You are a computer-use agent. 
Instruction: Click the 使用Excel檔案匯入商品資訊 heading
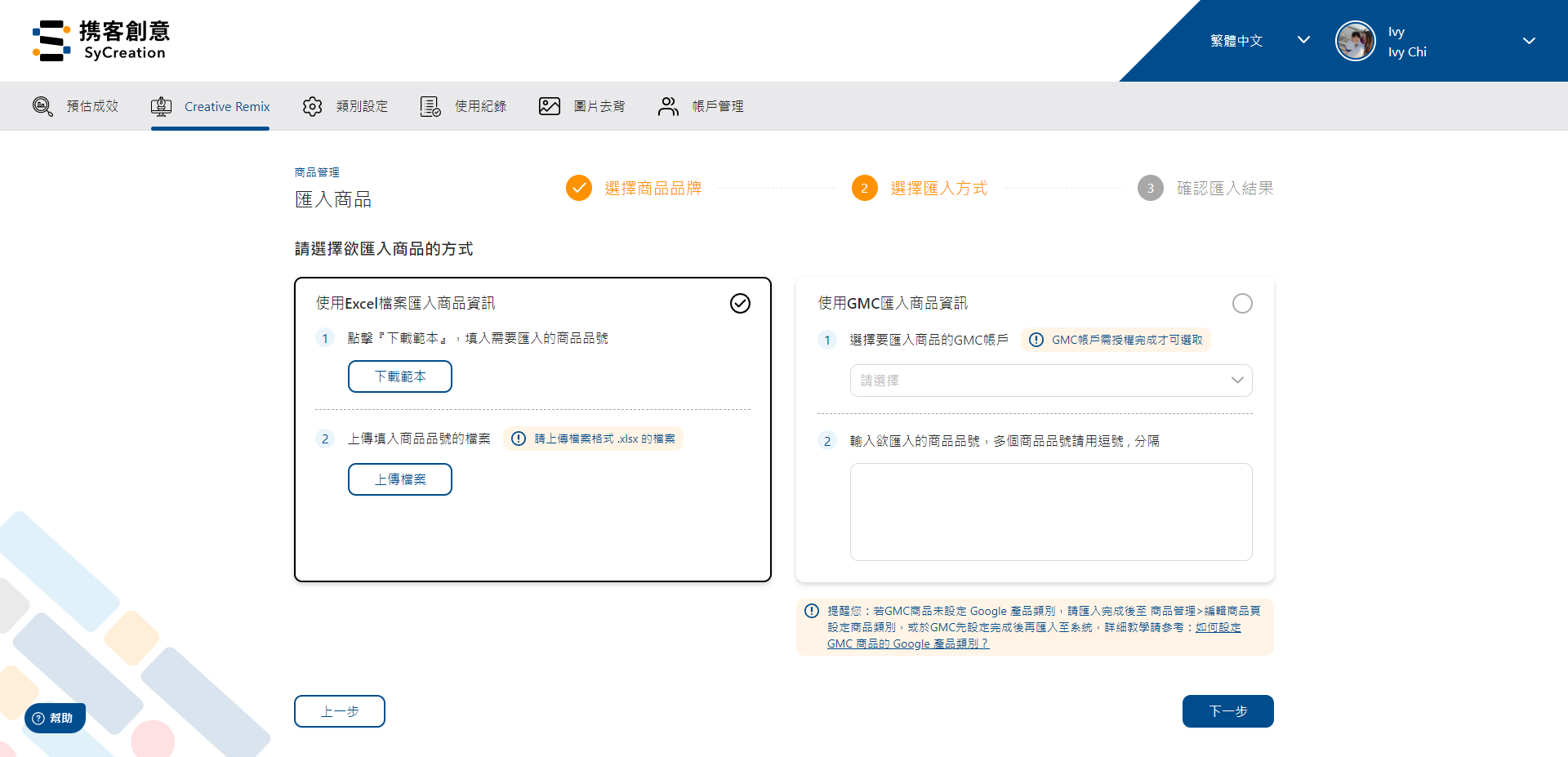point(405,303)
